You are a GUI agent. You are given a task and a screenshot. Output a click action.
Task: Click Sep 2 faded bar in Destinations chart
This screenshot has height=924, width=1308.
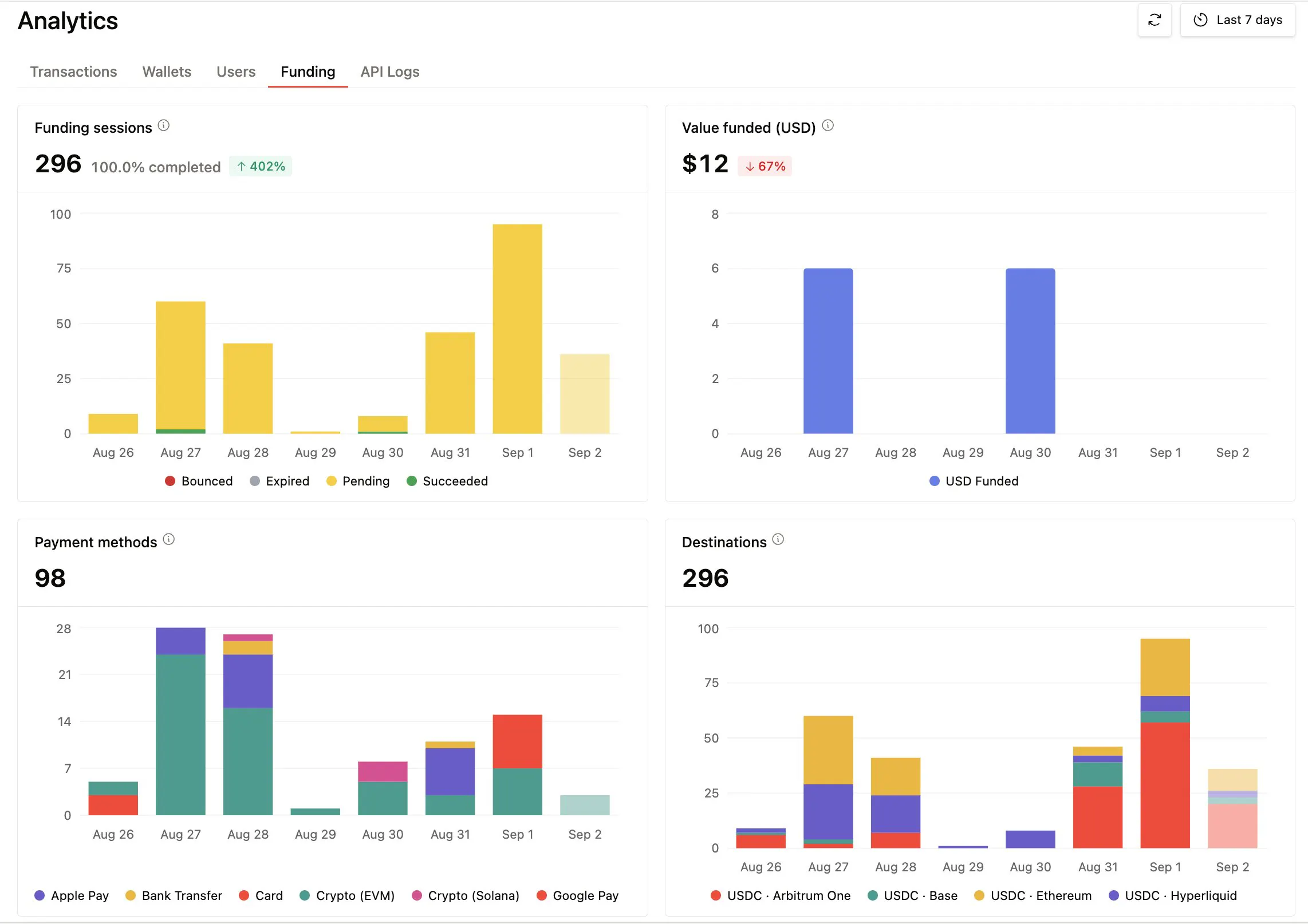[x=1232, y=808]
